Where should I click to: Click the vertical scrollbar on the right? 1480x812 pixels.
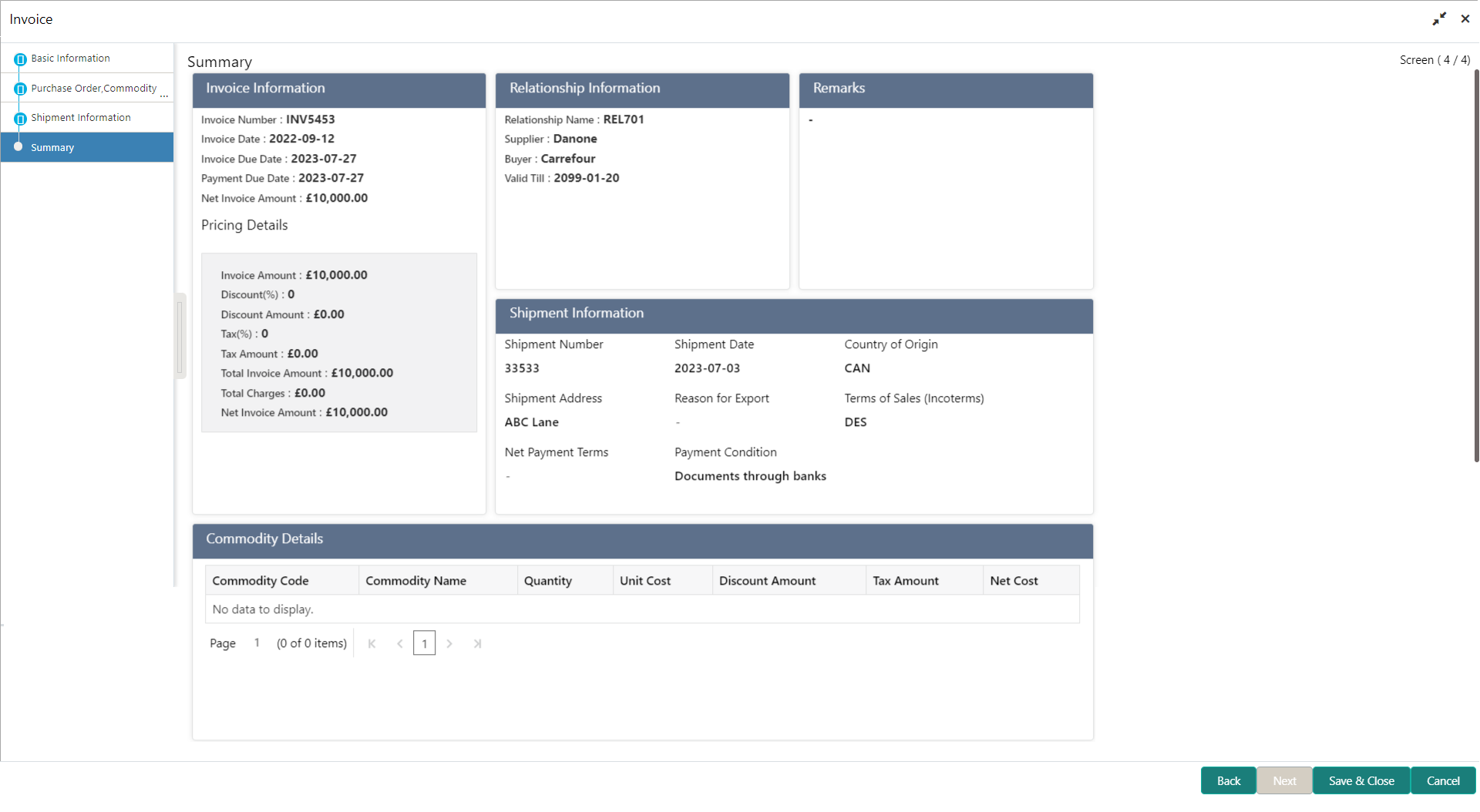[1476, 266]
